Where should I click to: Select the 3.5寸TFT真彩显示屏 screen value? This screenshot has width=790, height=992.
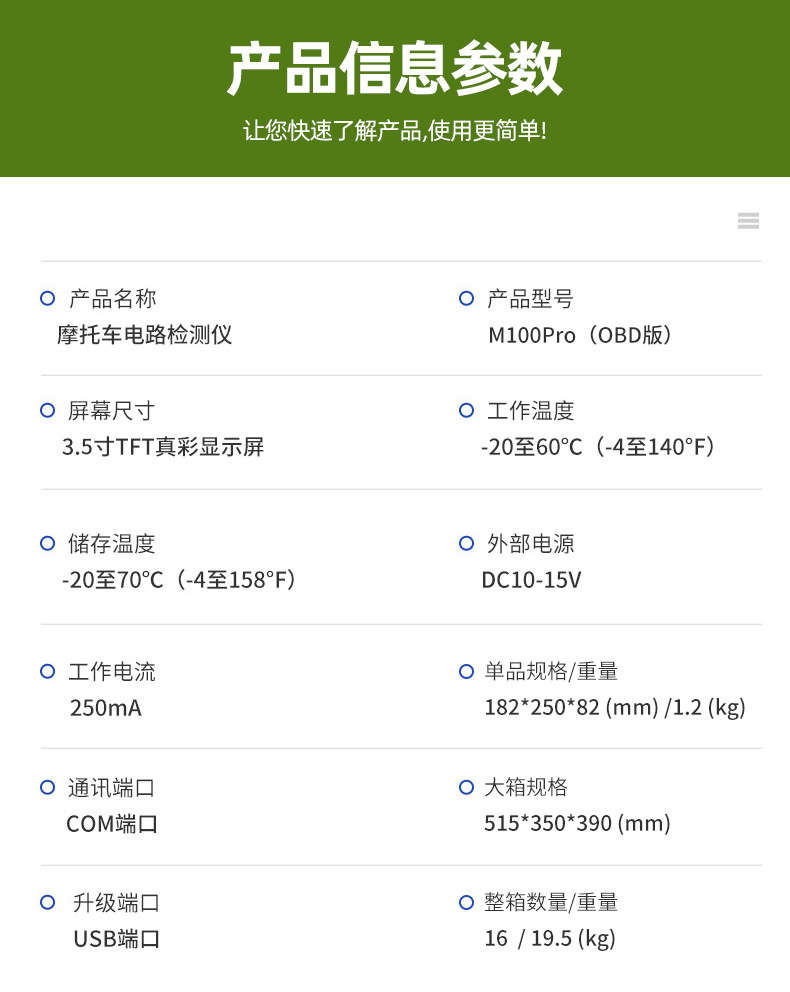(x=163, y=447)
